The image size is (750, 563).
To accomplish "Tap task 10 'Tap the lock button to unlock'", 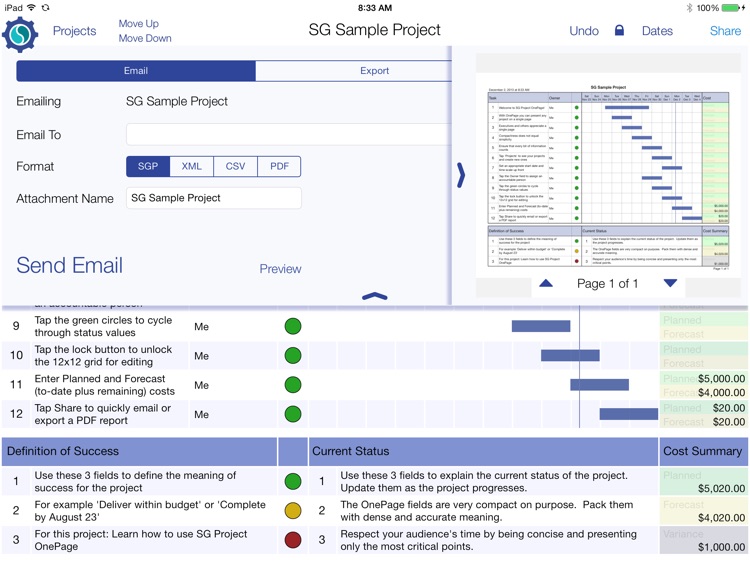I will [x=103, y=355].
